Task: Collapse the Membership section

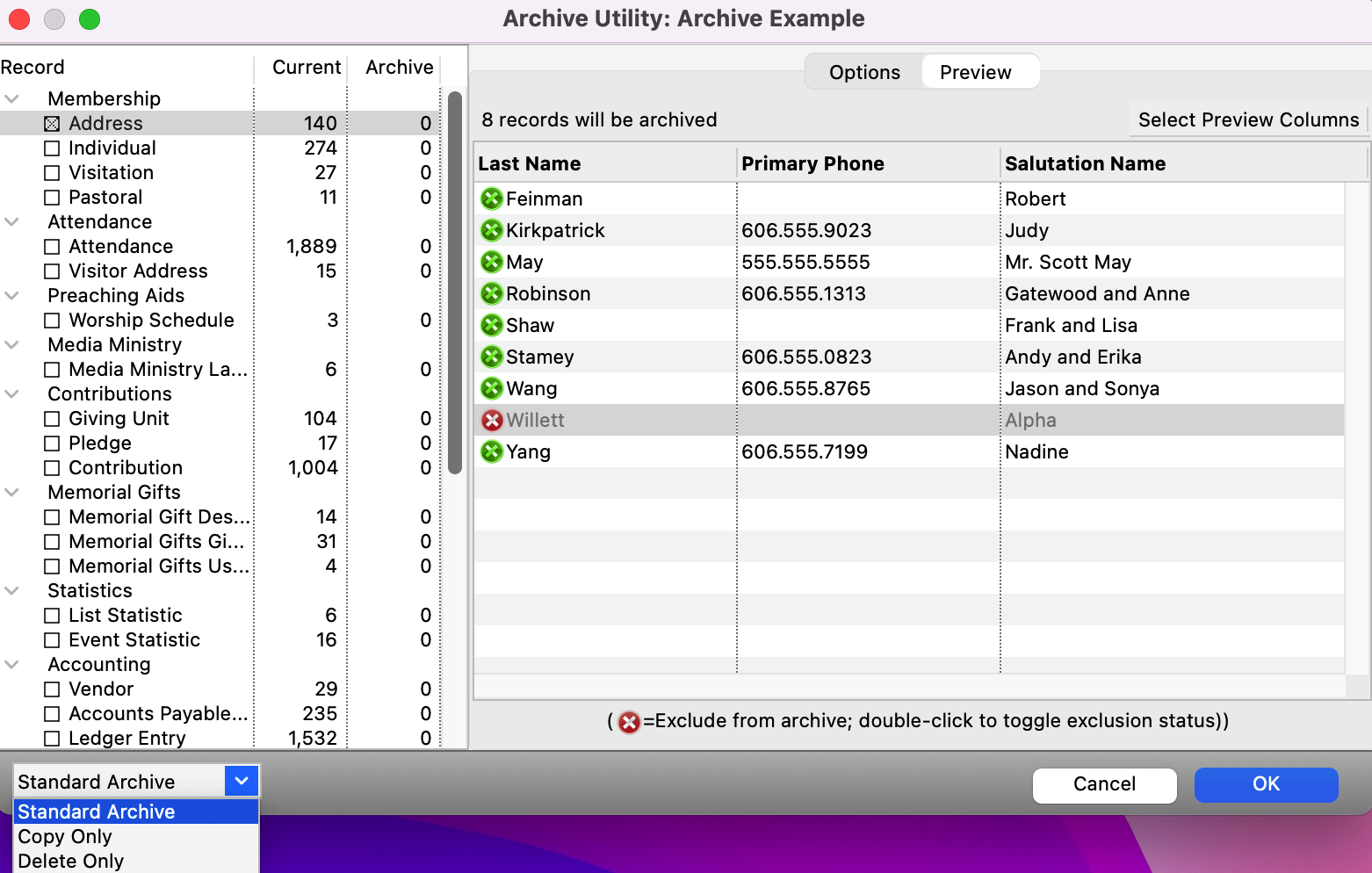Action: pos(12,98)
